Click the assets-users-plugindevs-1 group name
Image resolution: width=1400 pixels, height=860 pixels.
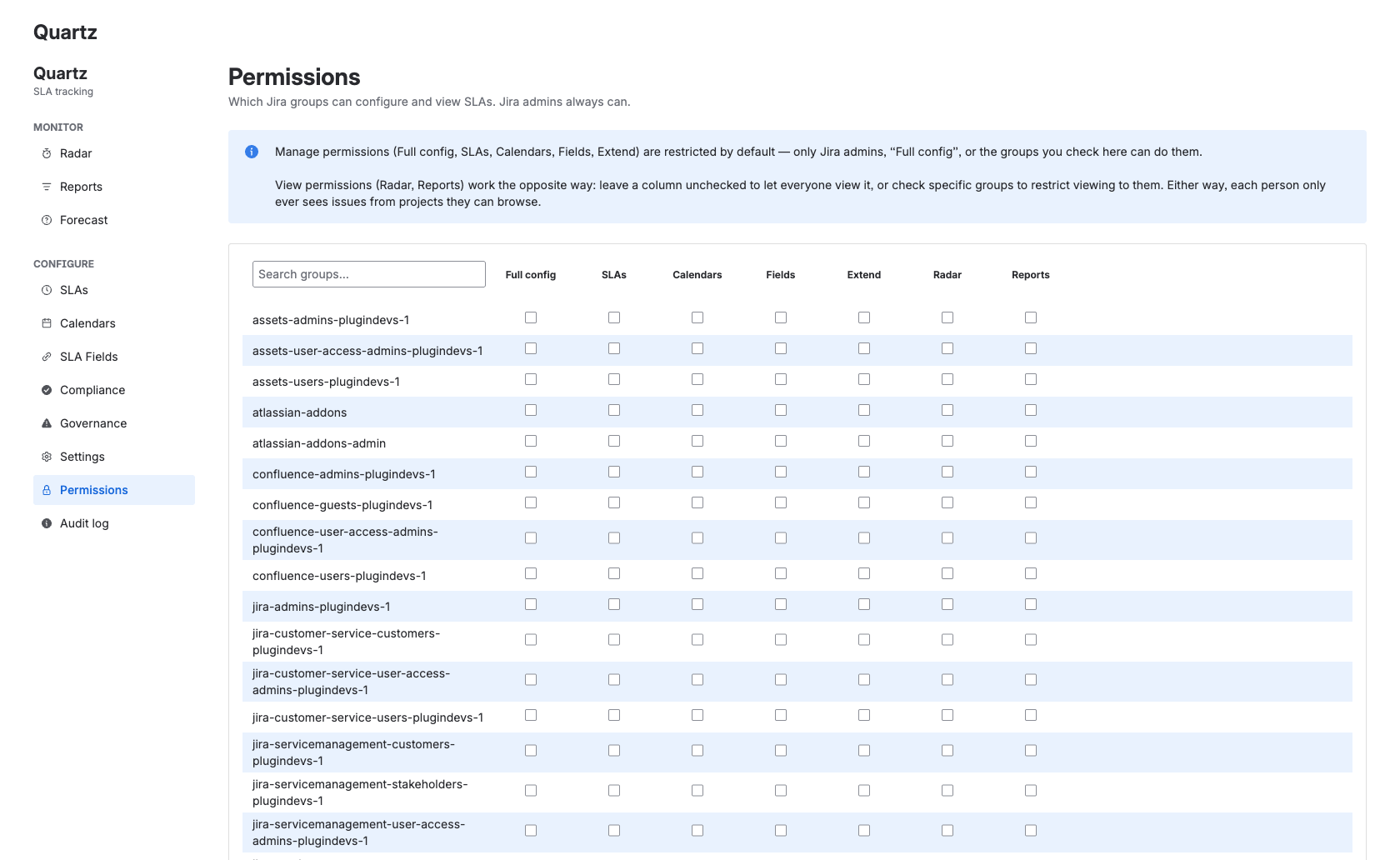(327, 382)
